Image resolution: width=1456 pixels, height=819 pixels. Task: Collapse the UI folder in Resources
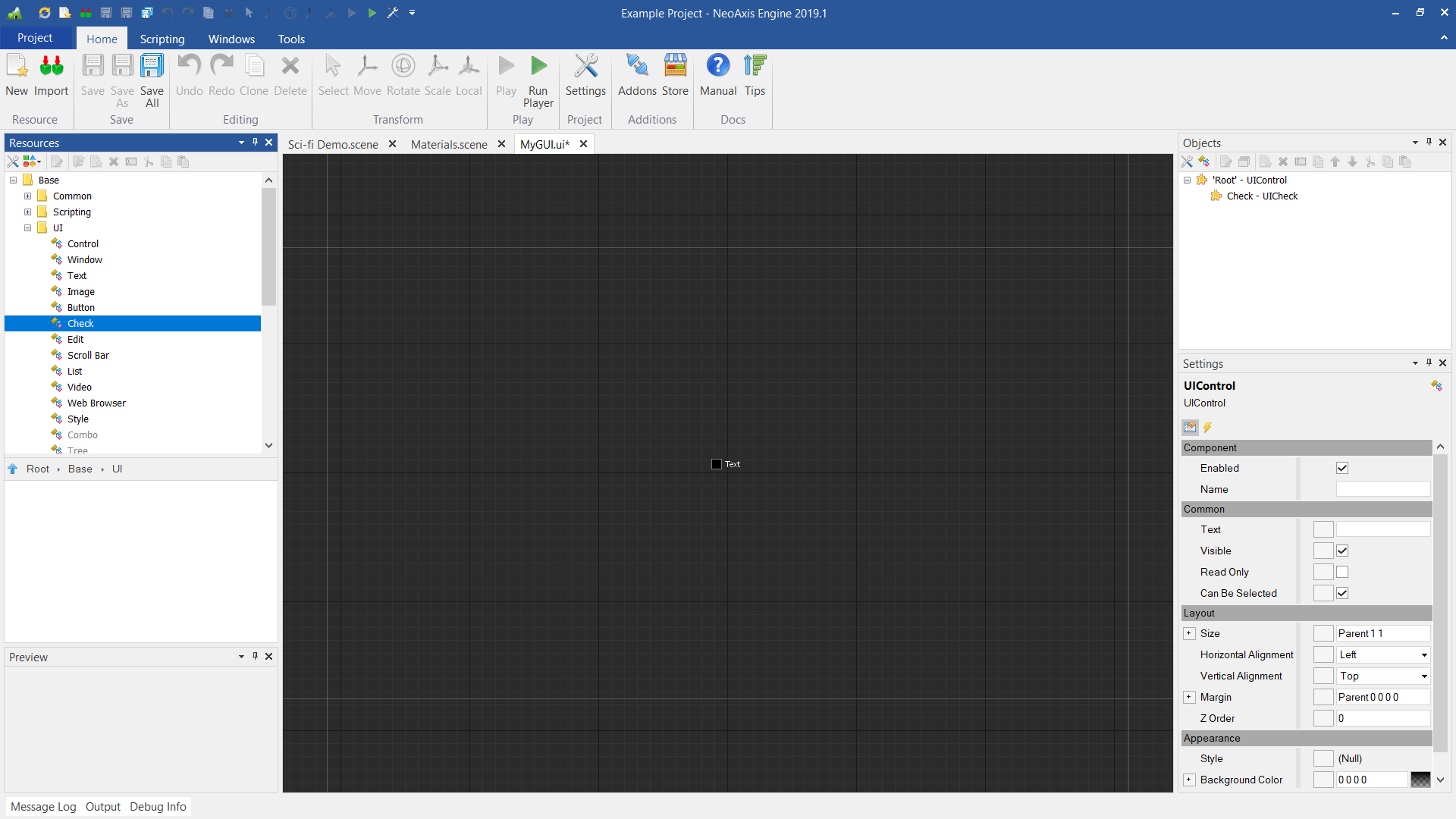(x=27, y=227)
